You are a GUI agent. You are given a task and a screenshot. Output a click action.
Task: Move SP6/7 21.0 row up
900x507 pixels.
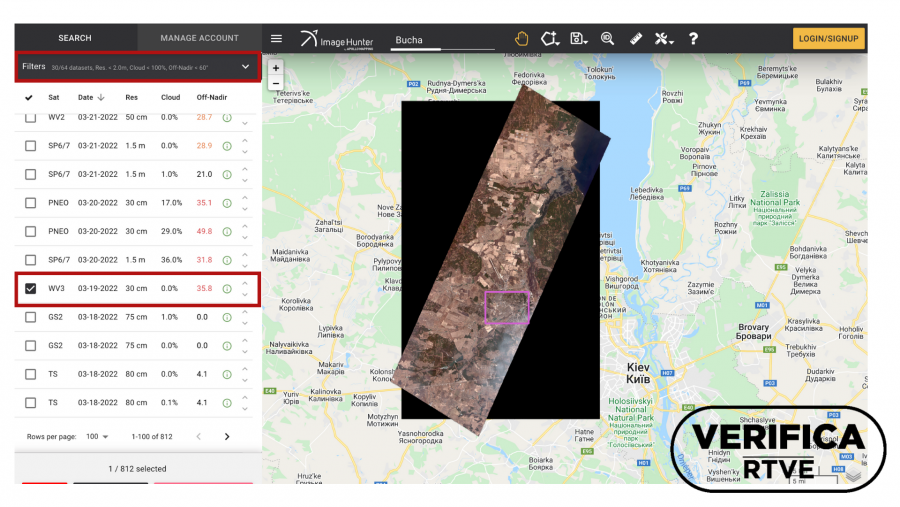tap(245, 169)
